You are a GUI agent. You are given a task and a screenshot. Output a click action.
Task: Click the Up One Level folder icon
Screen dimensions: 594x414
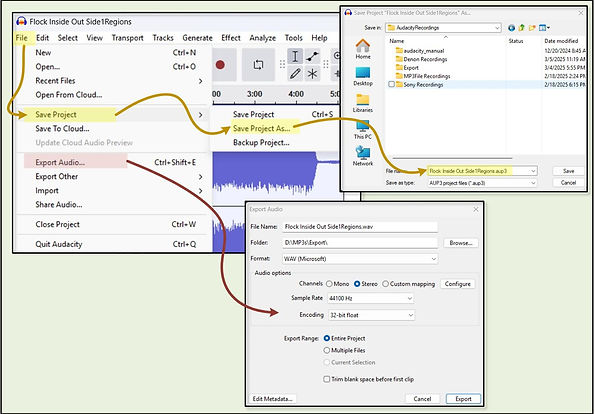coord(522,28)
